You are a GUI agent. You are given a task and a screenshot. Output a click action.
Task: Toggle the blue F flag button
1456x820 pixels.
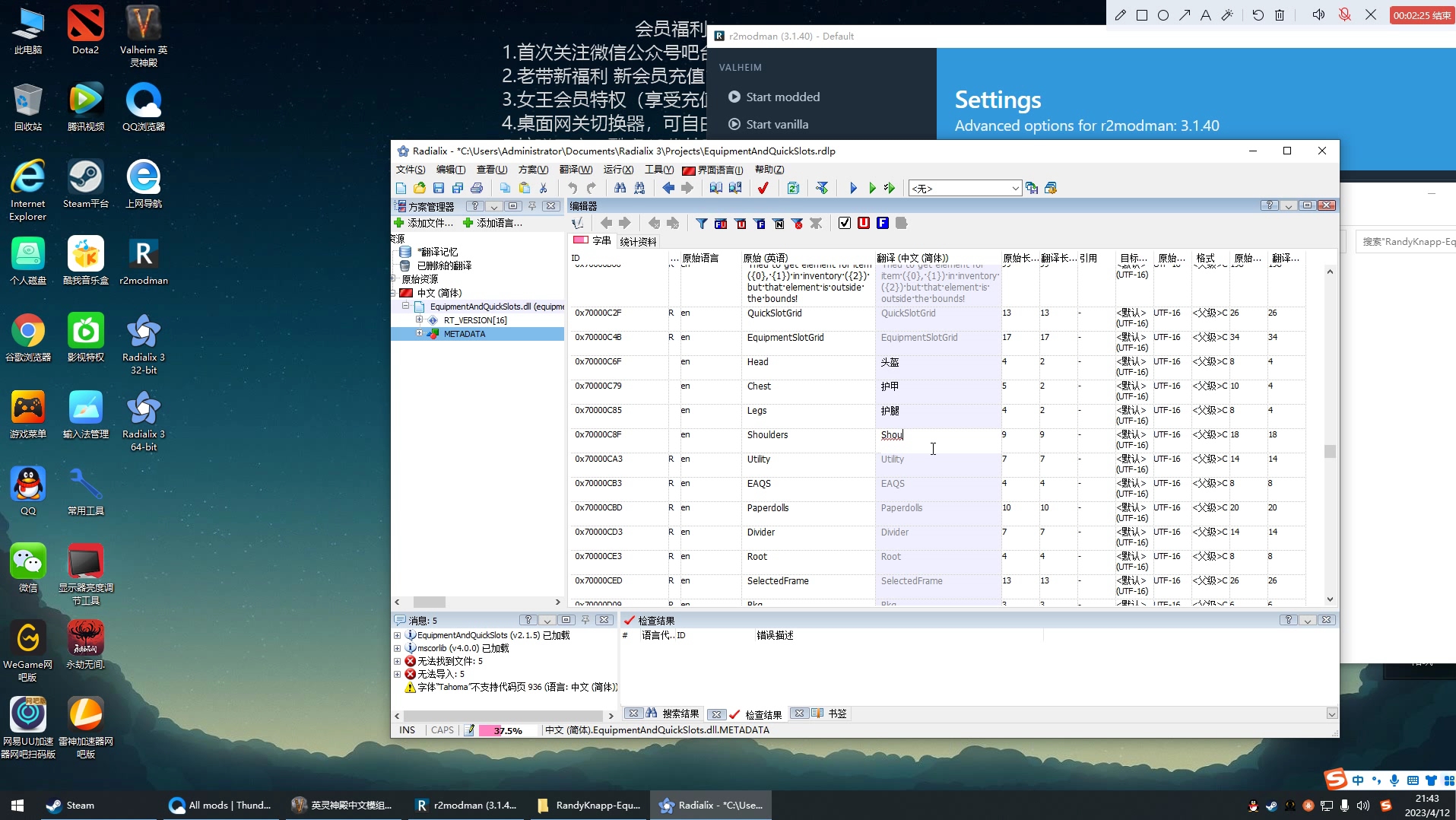[x=883, y=223]
